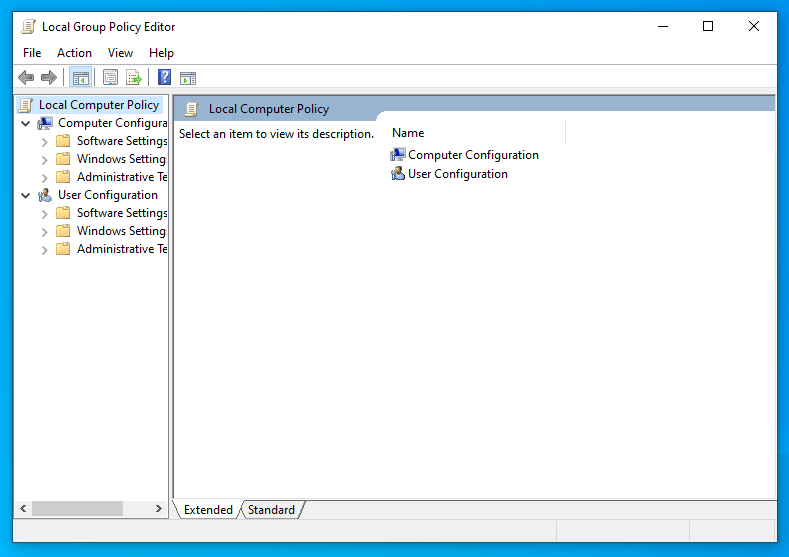The height and width of the screenshot is (557, 789).
Task: Collapse the User Configuration tree node
Action: click(26, 196)
